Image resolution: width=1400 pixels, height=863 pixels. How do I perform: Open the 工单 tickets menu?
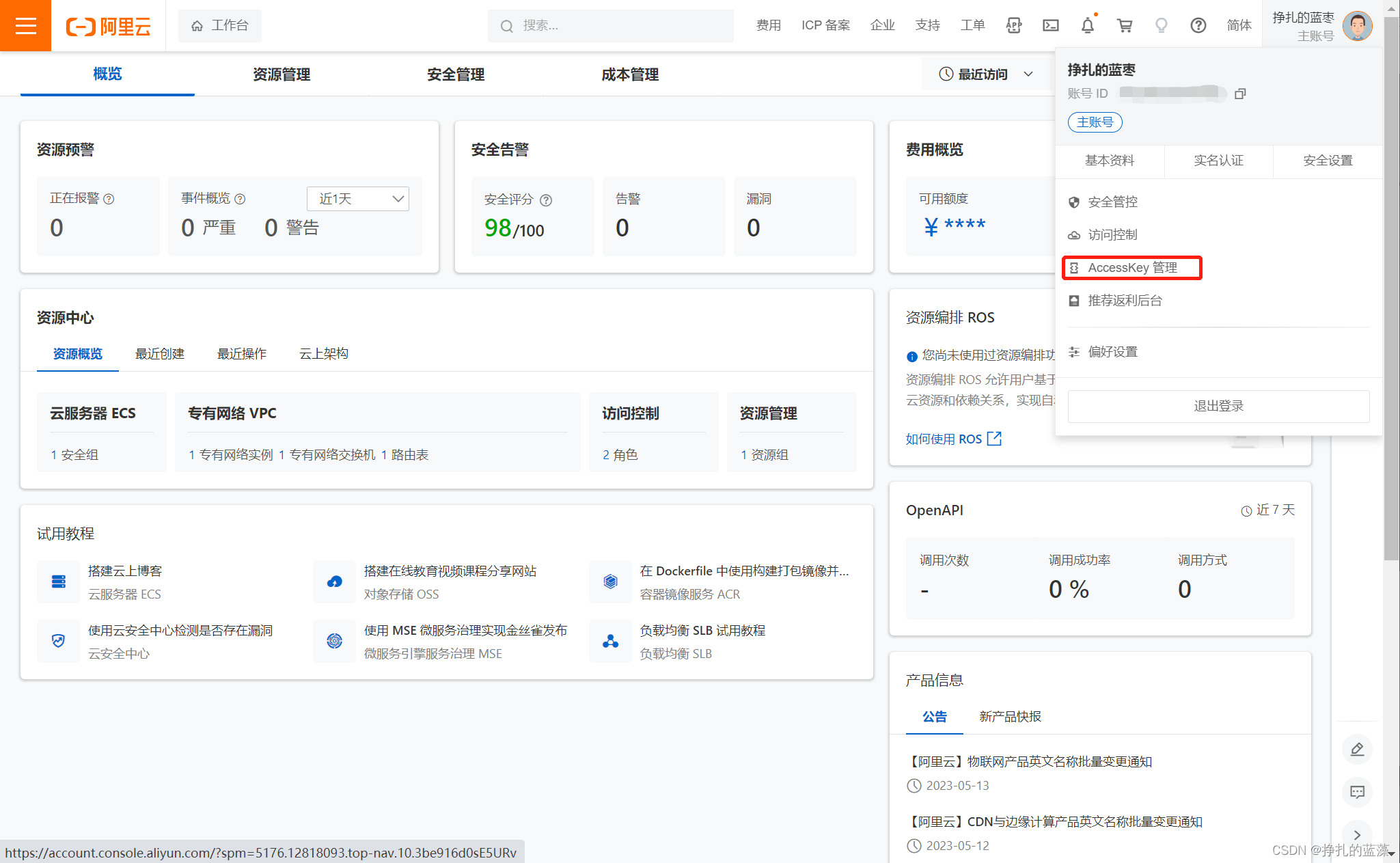tap(973, 25)
